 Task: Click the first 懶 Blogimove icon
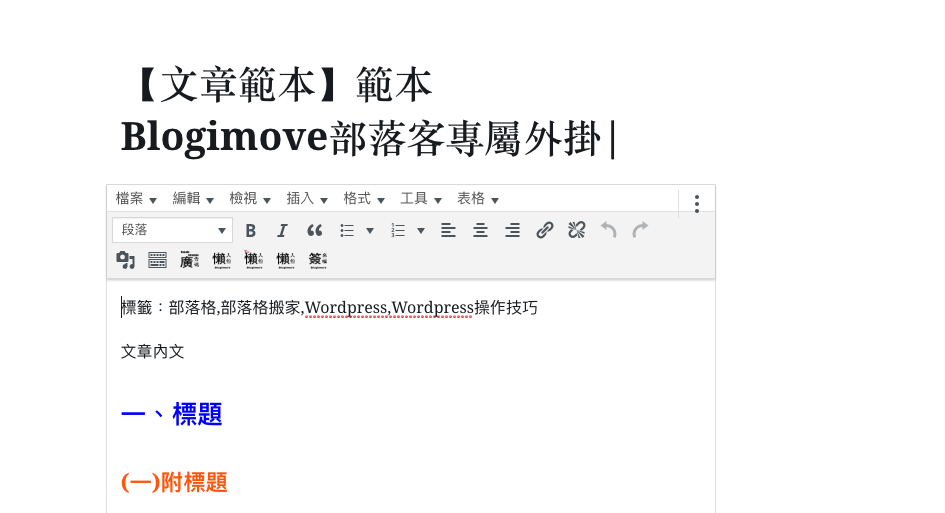click(x=222, y=260)
